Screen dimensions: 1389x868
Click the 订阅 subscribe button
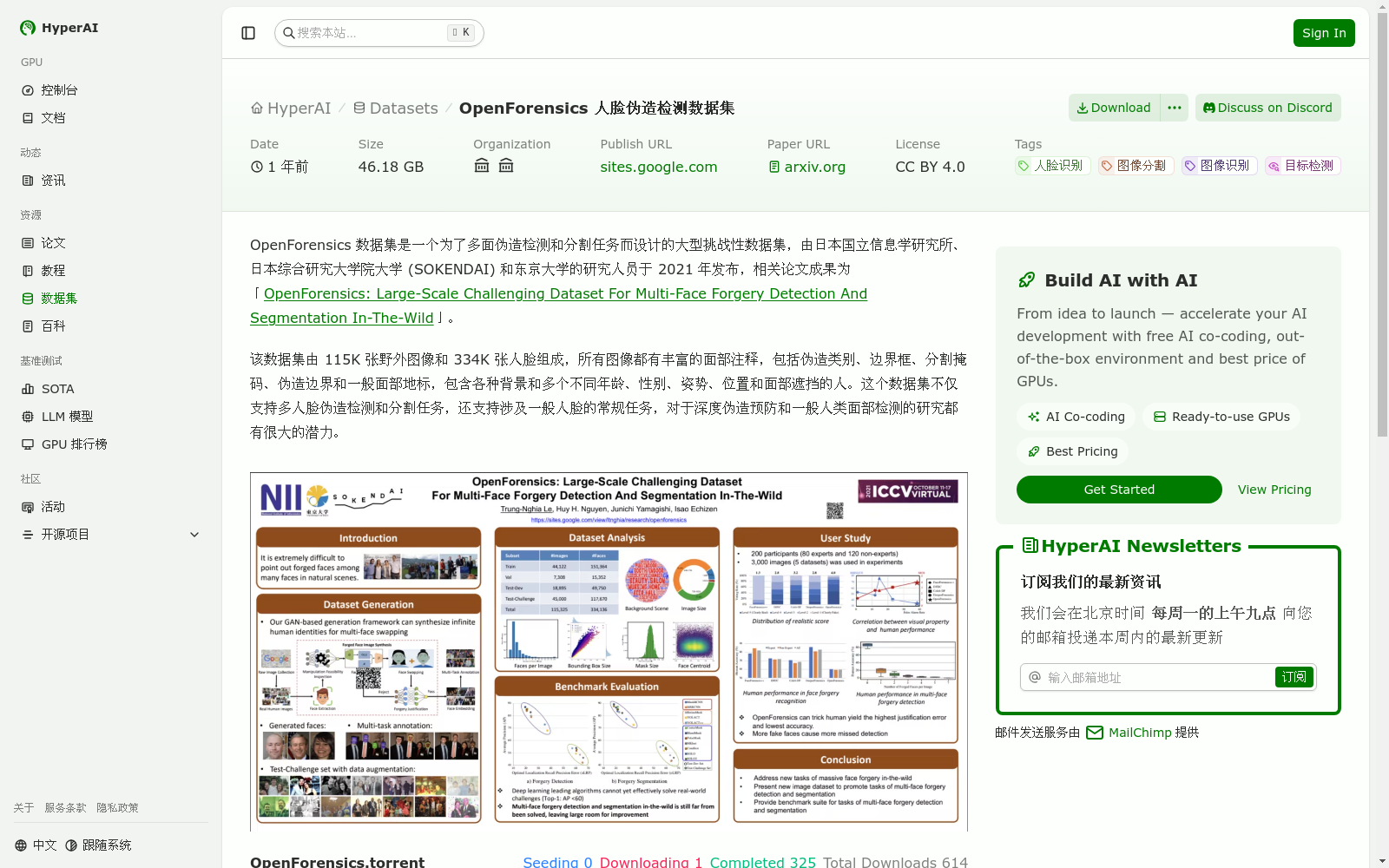(x=1294, y=677)
